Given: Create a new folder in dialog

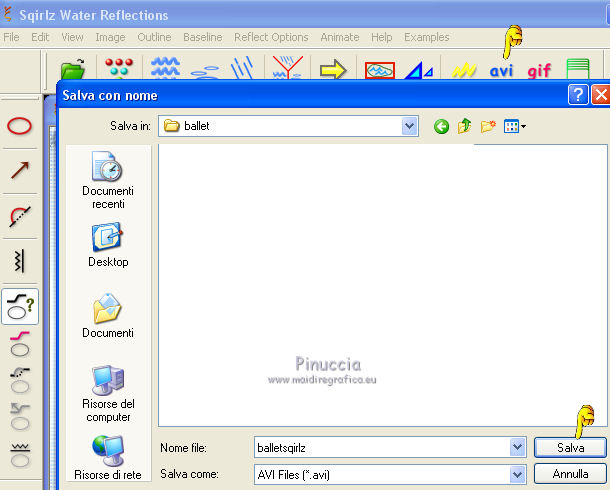Looking at the screenshot, I should point(488,126).
